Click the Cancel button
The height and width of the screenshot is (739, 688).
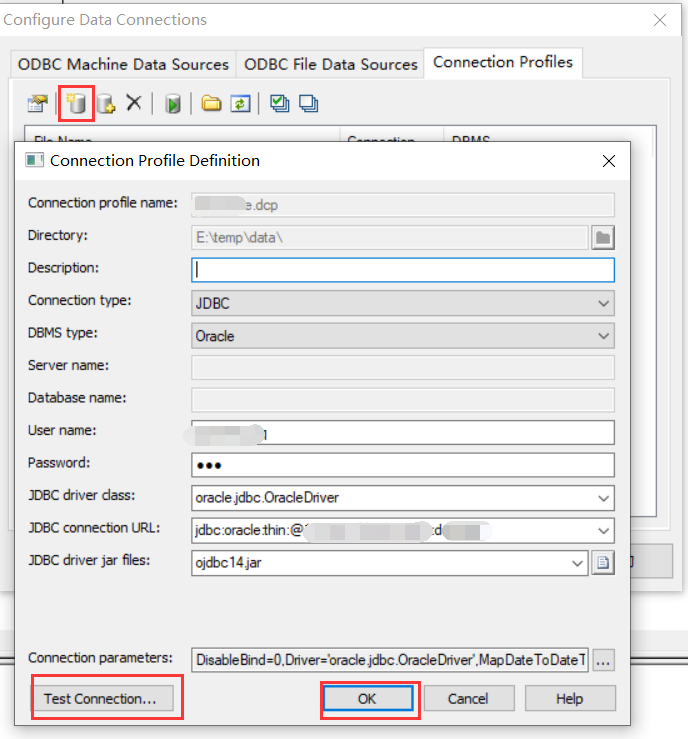coord(468,698)
